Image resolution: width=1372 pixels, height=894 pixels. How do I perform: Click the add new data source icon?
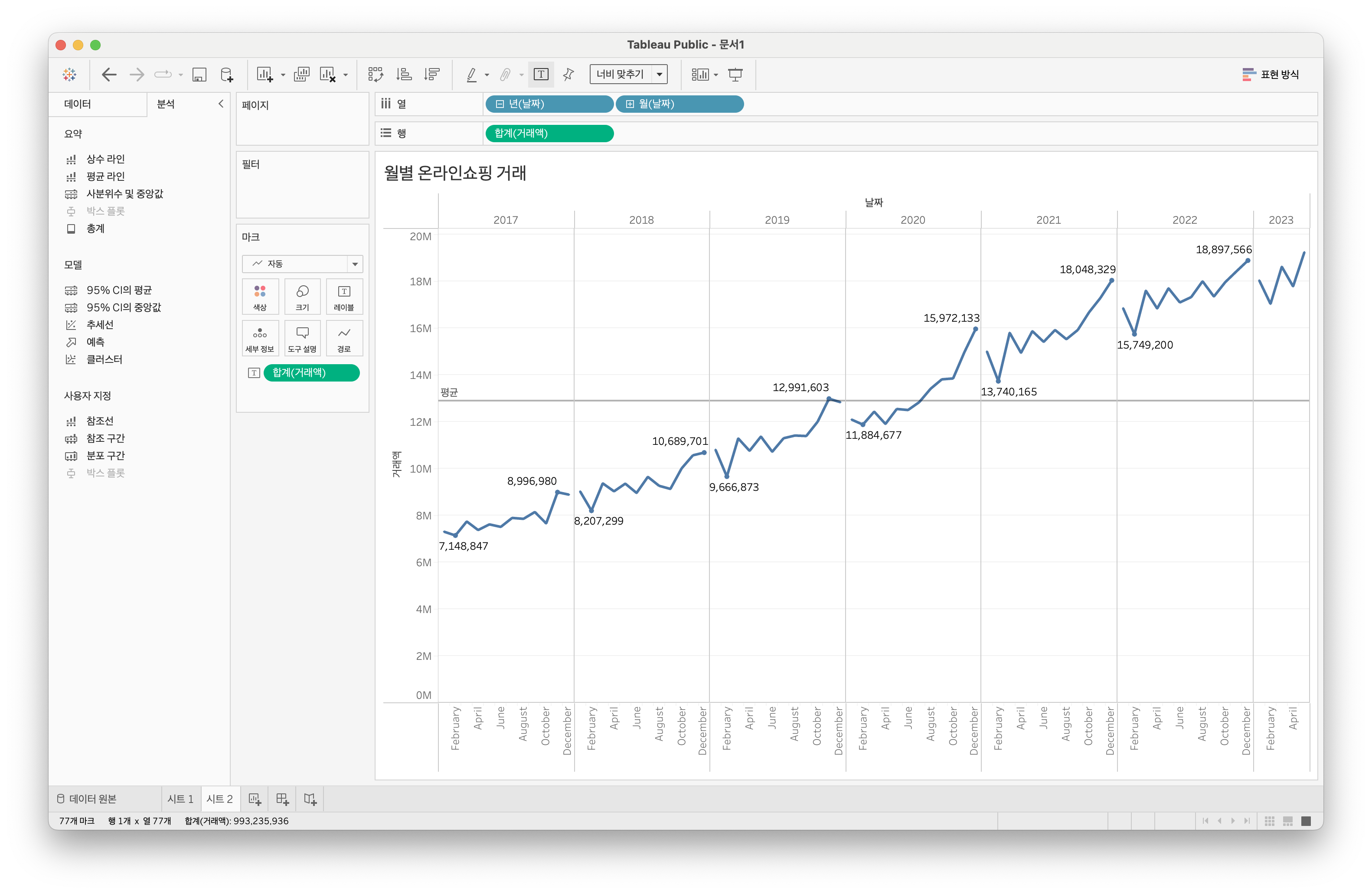click(226, 75)
